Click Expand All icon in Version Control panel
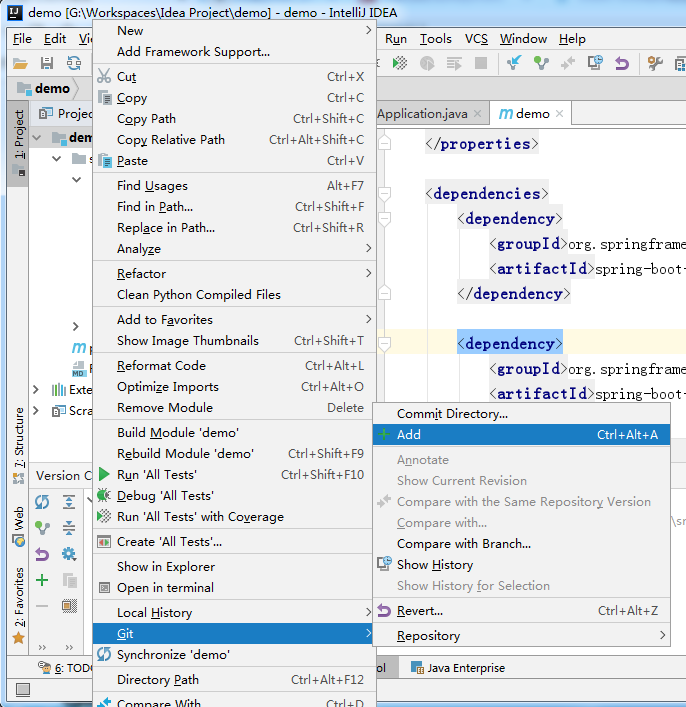Image resolution: width=686 pixels, height=707 pixels. pos(69,502)
